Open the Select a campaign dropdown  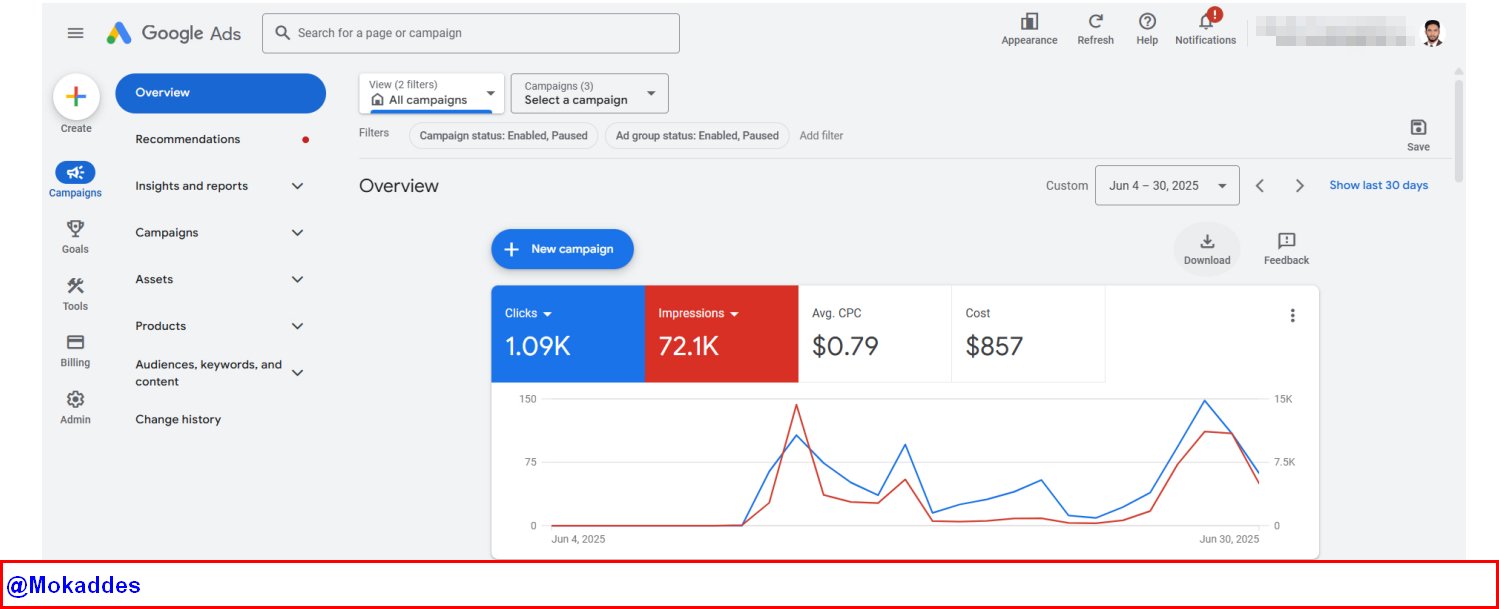(589, 93)
